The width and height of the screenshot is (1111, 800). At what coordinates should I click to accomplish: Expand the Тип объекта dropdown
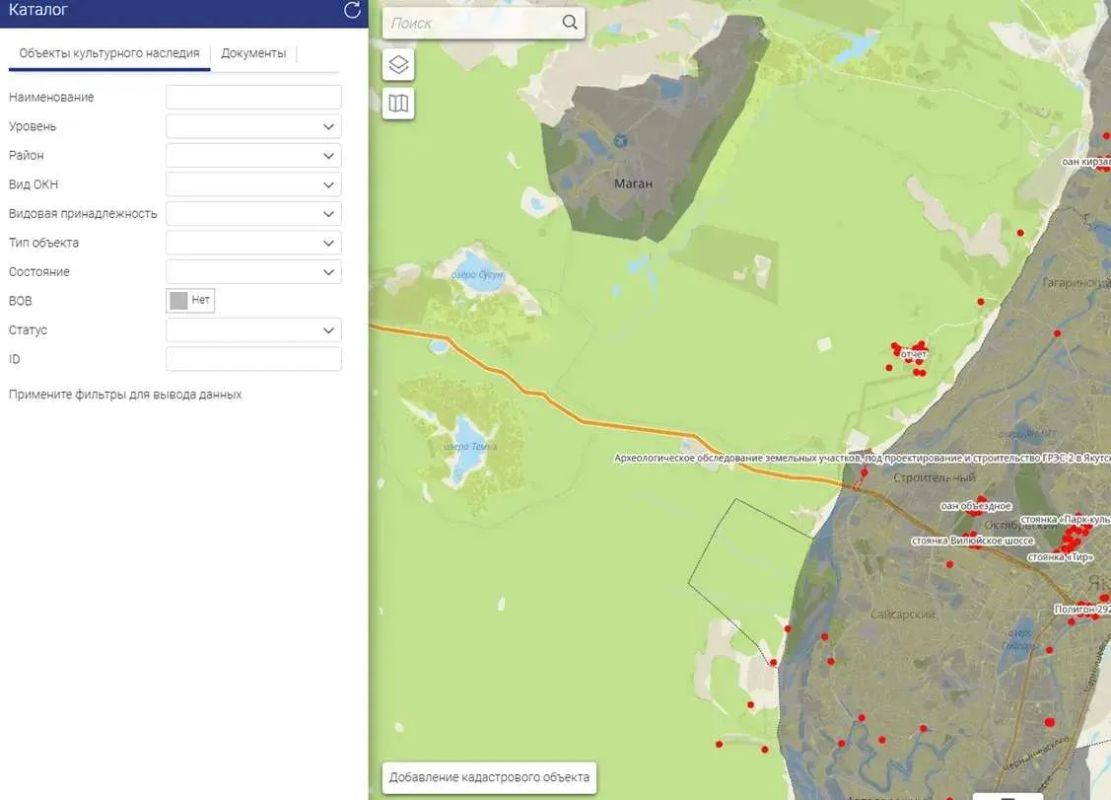[254, 243]
